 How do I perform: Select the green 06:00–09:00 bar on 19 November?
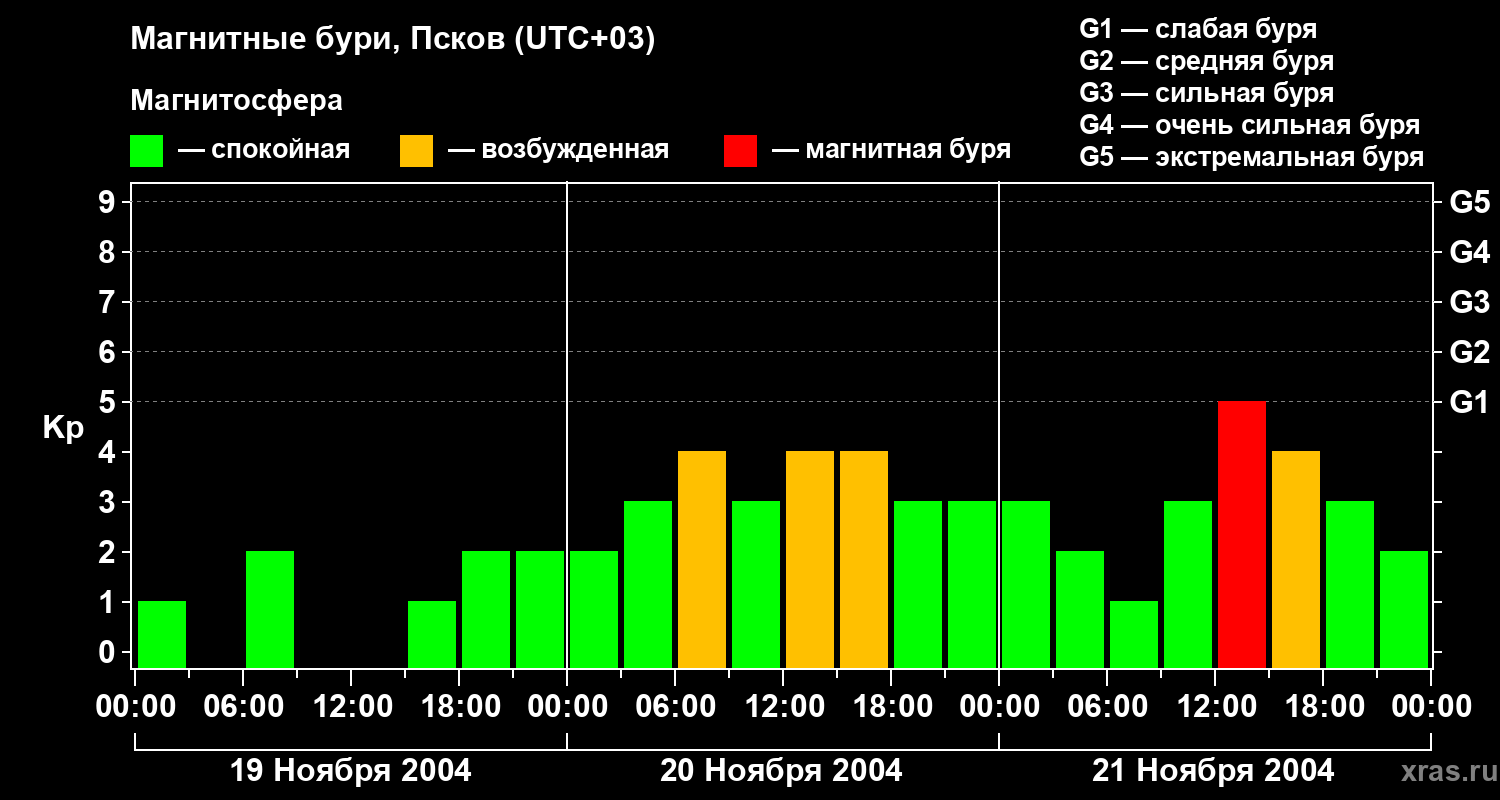click(x=270, y=610)
